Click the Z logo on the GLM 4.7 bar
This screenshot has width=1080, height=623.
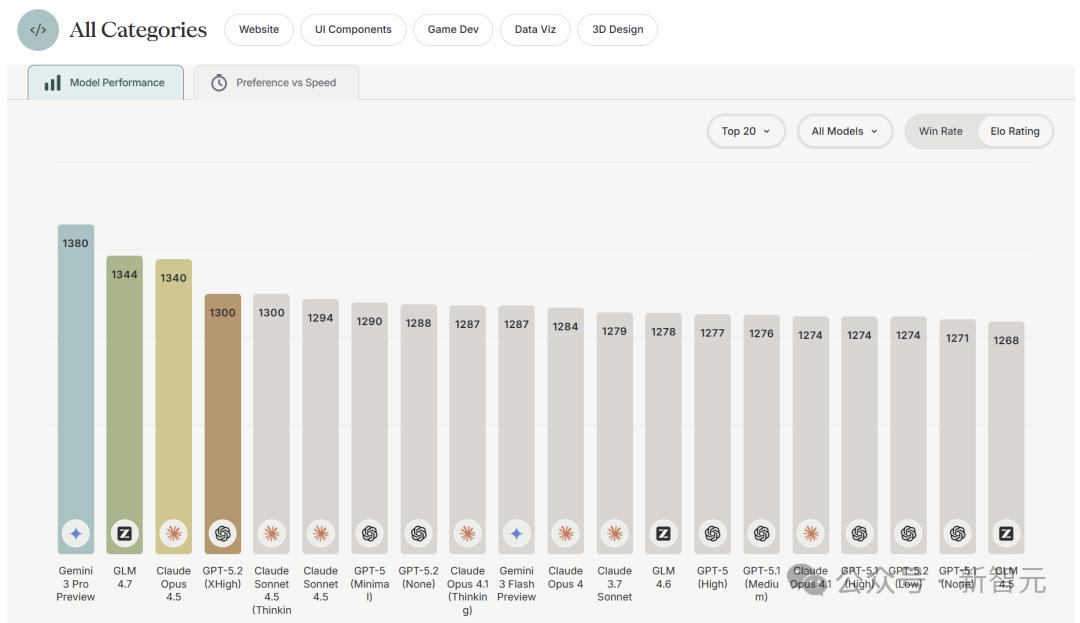125,533
